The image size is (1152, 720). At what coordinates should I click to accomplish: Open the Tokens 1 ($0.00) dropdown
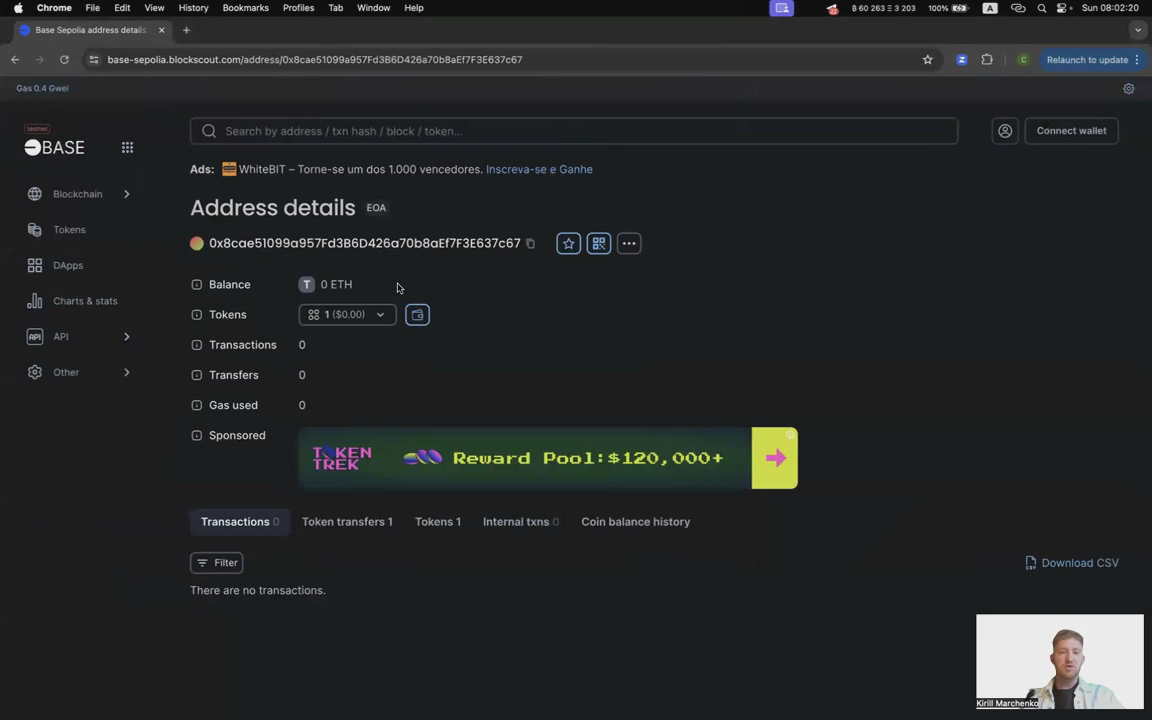[x=347, y=314]
